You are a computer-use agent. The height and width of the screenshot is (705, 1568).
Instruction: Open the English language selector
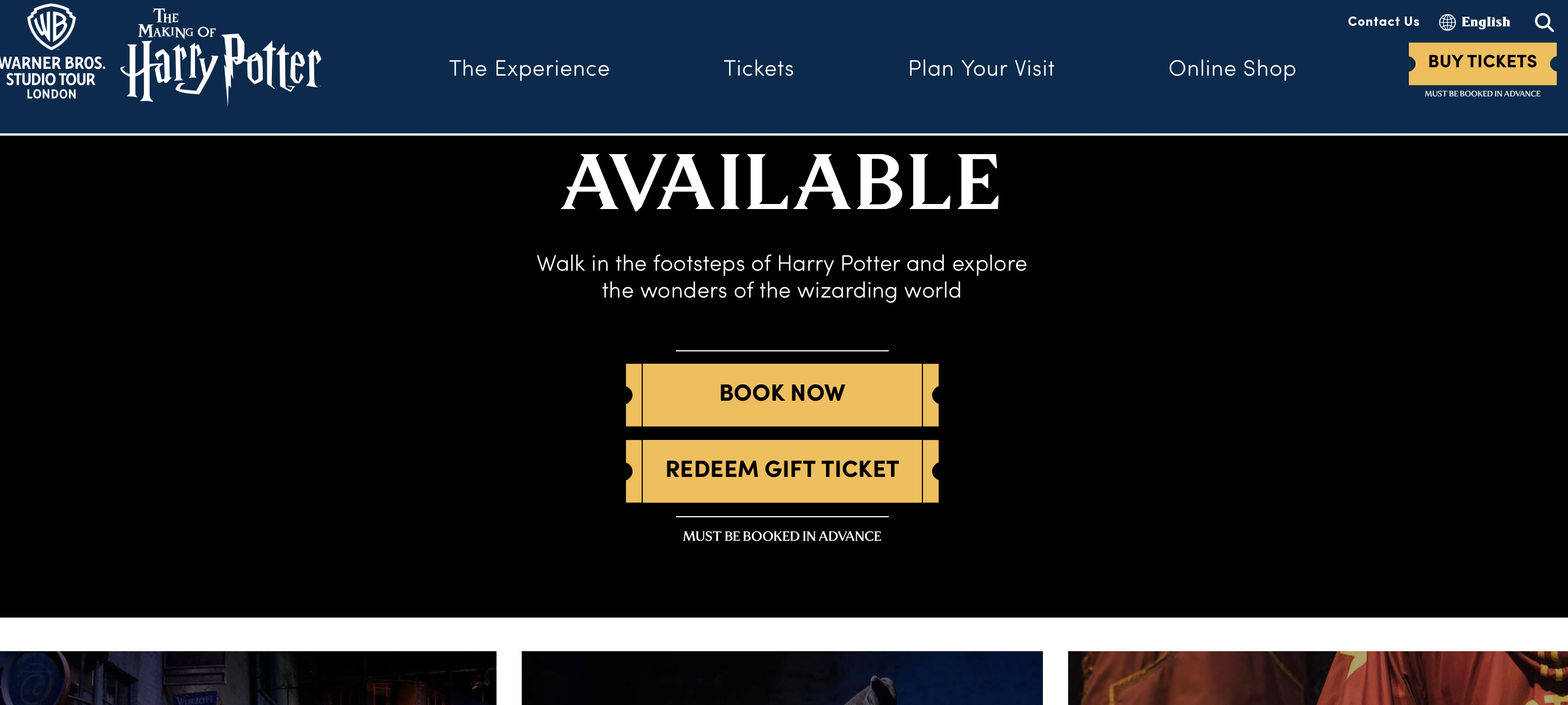(x=1474, y=22)
